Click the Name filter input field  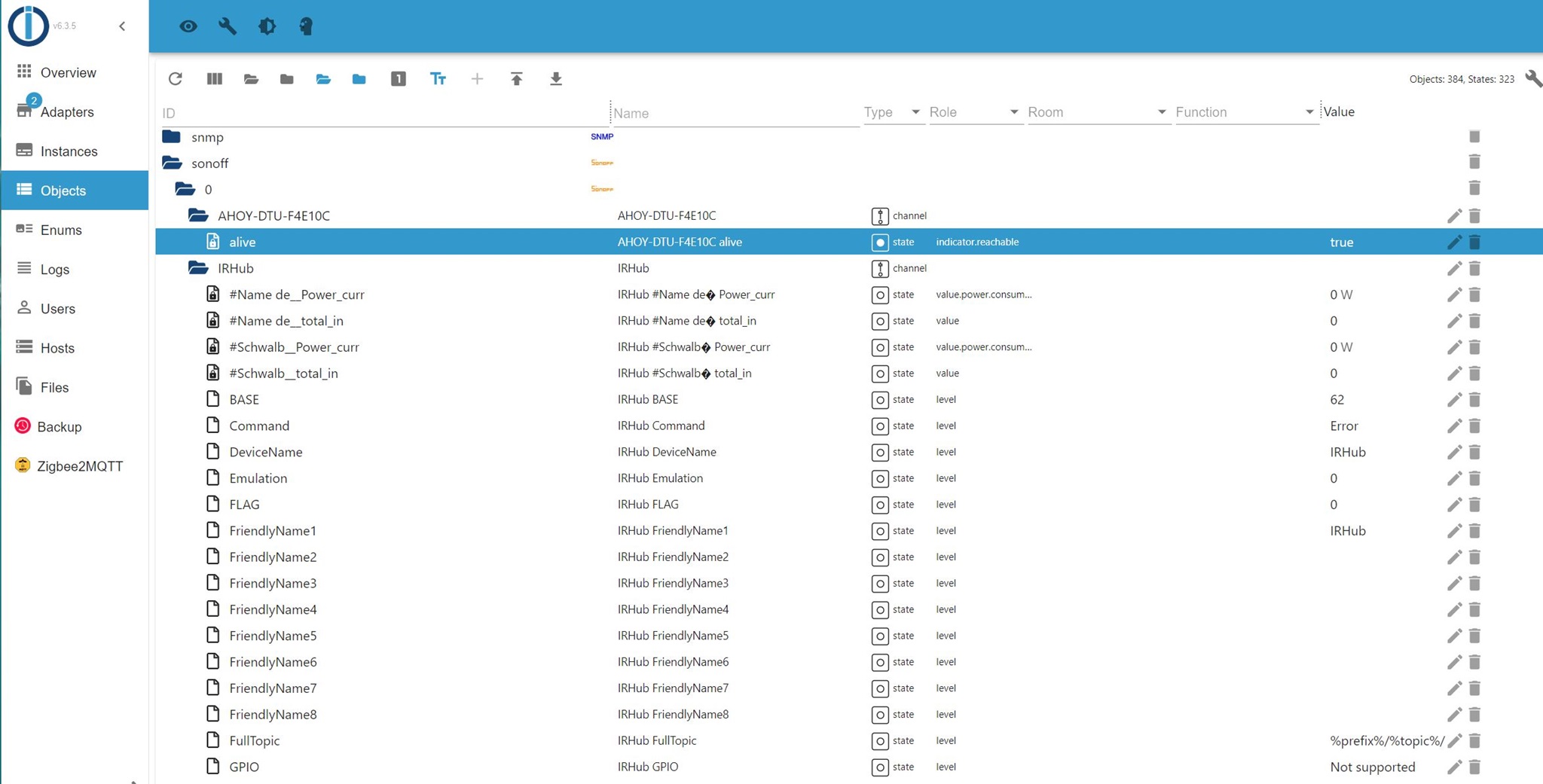tap(735, 113)
